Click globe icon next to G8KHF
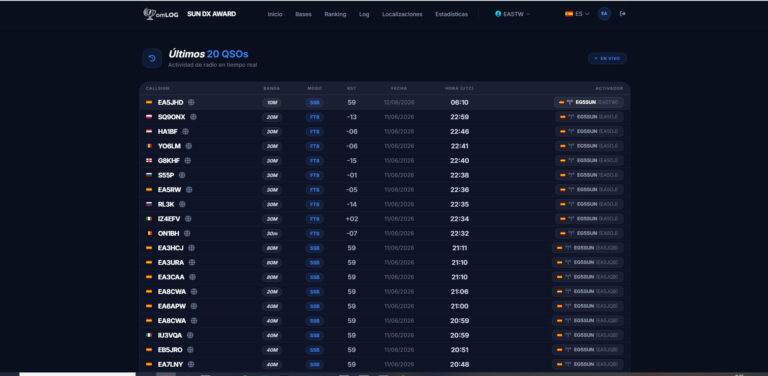 click(x=188, y=161)
